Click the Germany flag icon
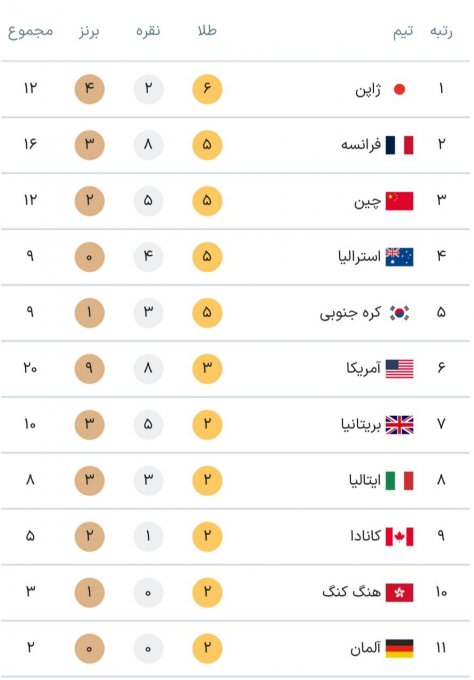The width and height of the screenshot is (474, 680). pos(399,648)
